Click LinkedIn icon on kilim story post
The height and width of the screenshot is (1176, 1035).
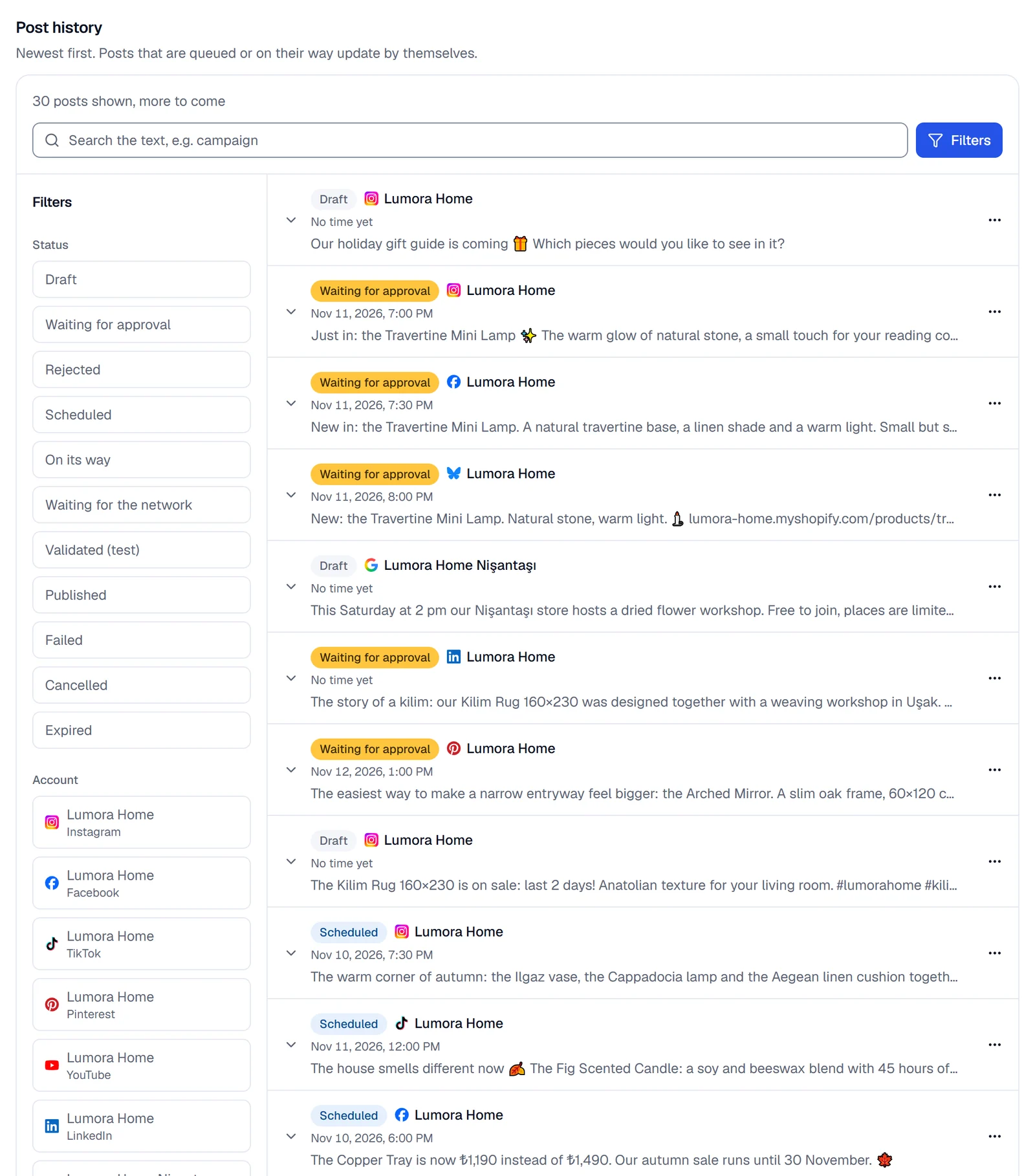454,657
